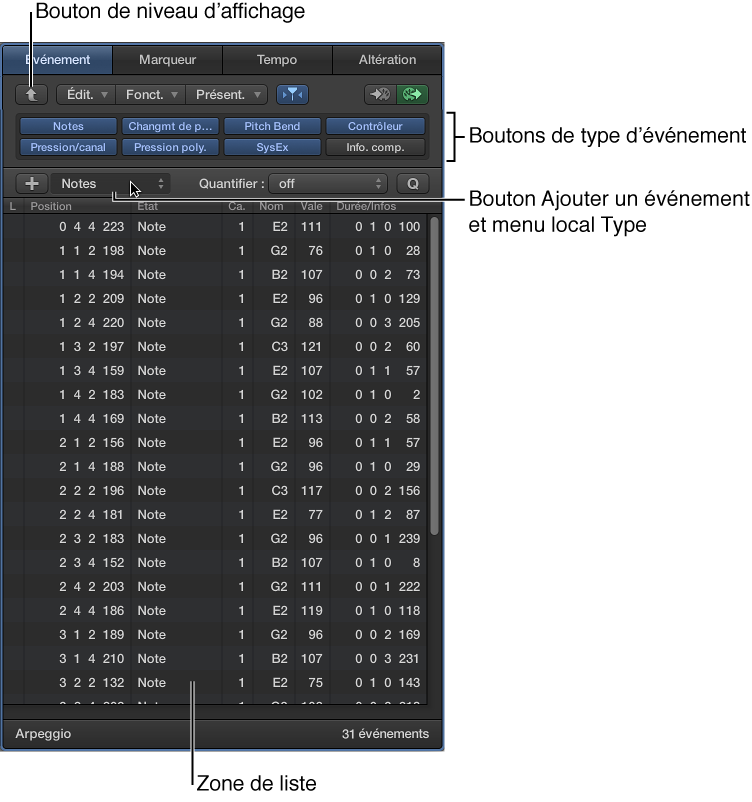Screen dimensions: 752x802
Task: Click the L column header
Action: pyautogui.click(x=13, y=206)
